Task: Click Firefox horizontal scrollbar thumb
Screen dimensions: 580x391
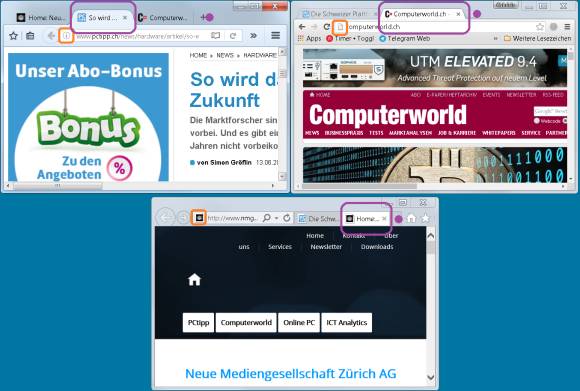Action: point(57,186)
